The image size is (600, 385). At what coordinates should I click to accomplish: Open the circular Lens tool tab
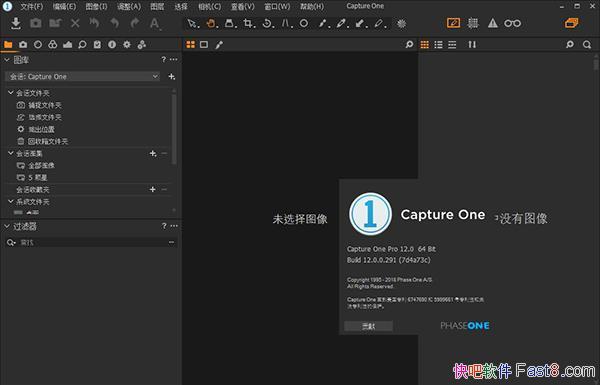(x=38, y=45)
